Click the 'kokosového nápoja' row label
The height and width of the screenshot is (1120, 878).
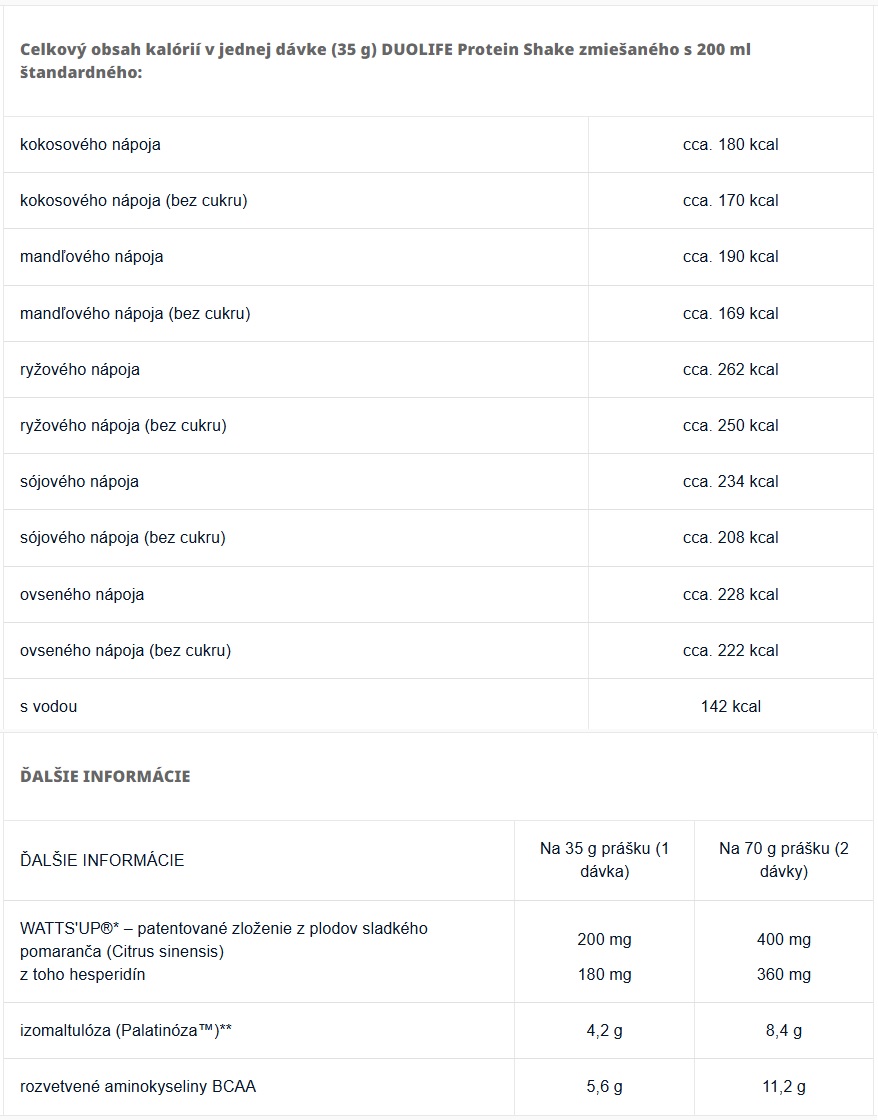(90, 144)
